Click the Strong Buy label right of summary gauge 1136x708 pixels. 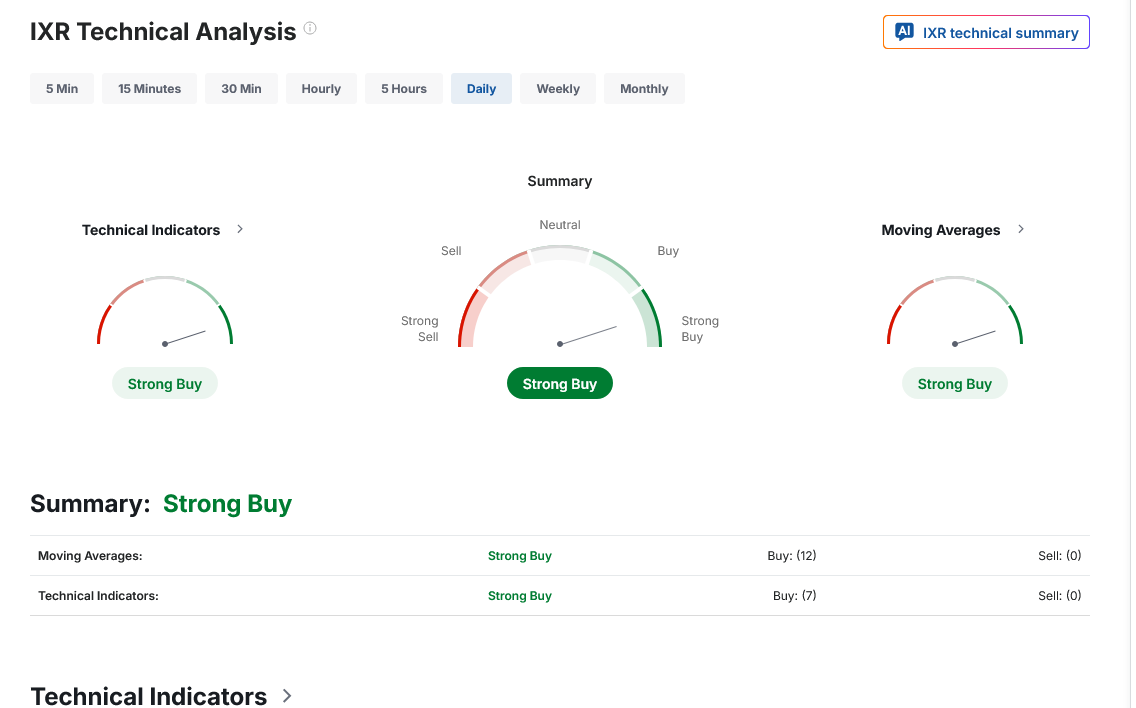click(700, 328)
